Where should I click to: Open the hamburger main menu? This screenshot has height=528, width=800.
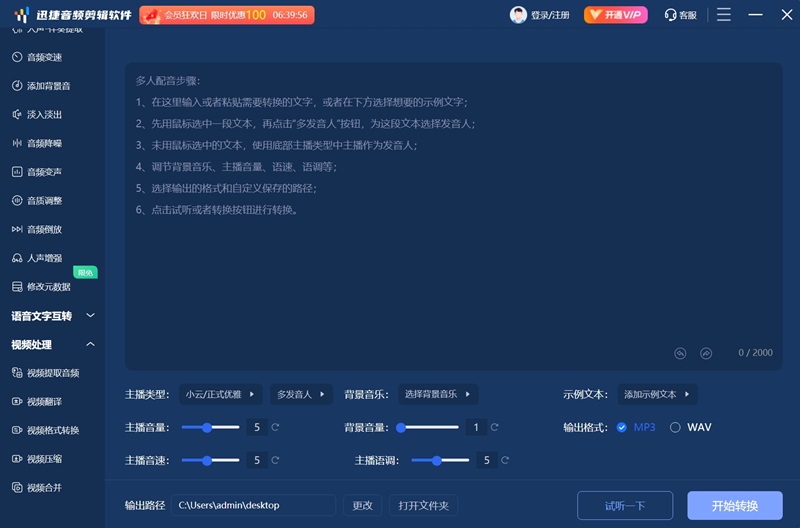point(724,15)
